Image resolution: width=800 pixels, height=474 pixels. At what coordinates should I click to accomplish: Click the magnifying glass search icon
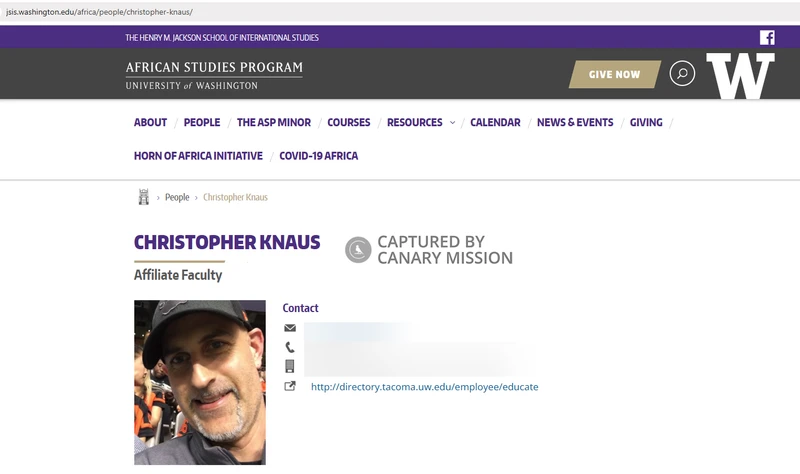coord(682,73)
